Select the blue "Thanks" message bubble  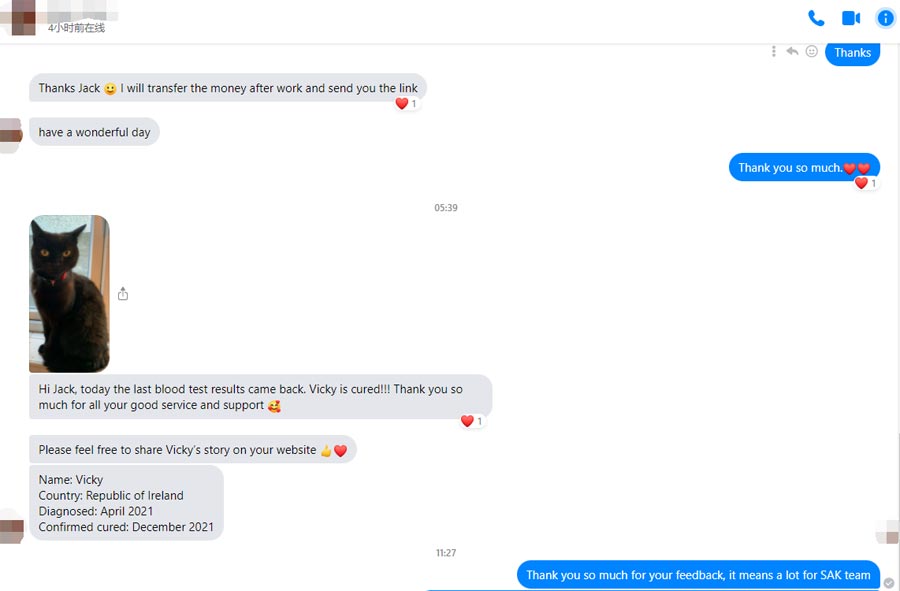point(852,53)
